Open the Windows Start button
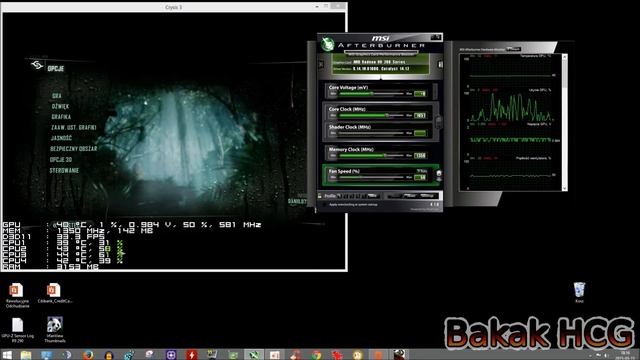This screenshot has width=640, height=360. point(7,355)
